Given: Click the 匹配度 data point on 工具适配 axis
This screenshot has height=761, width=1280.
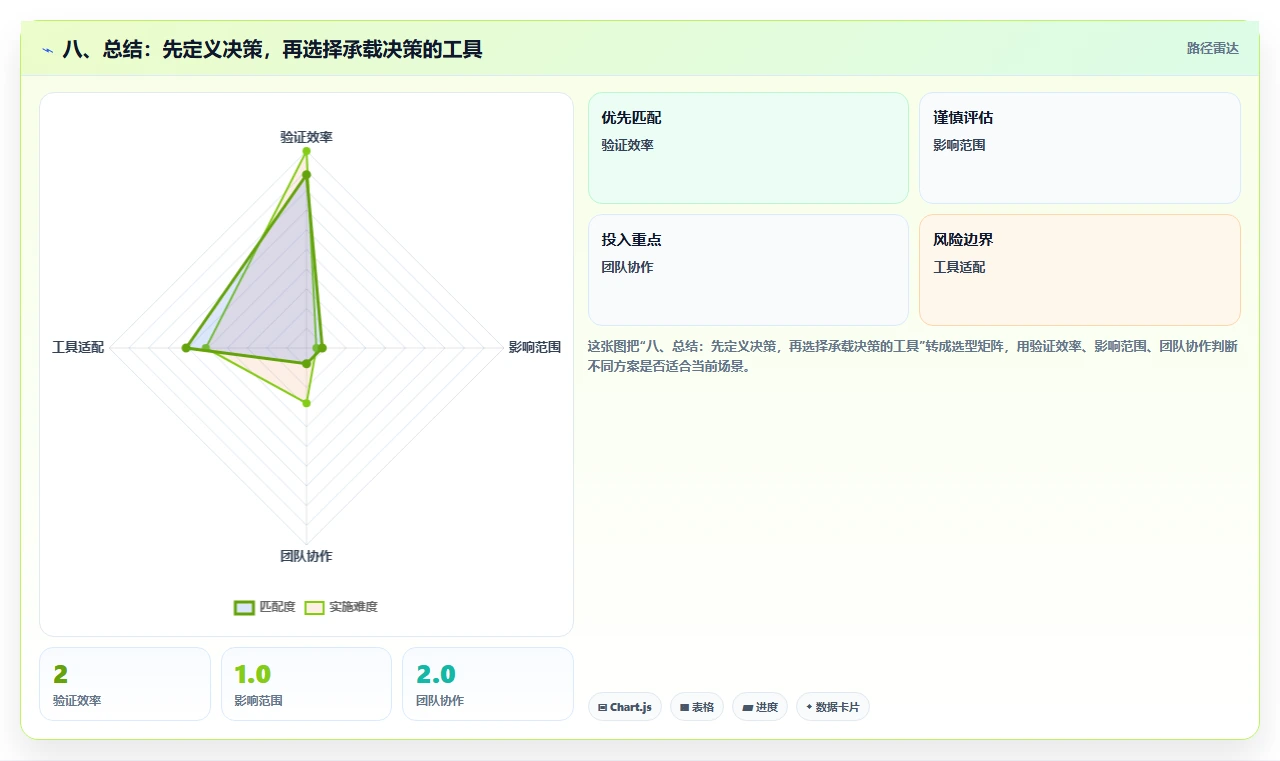Looking at the screenshot, I should click(x=186, y=348).
